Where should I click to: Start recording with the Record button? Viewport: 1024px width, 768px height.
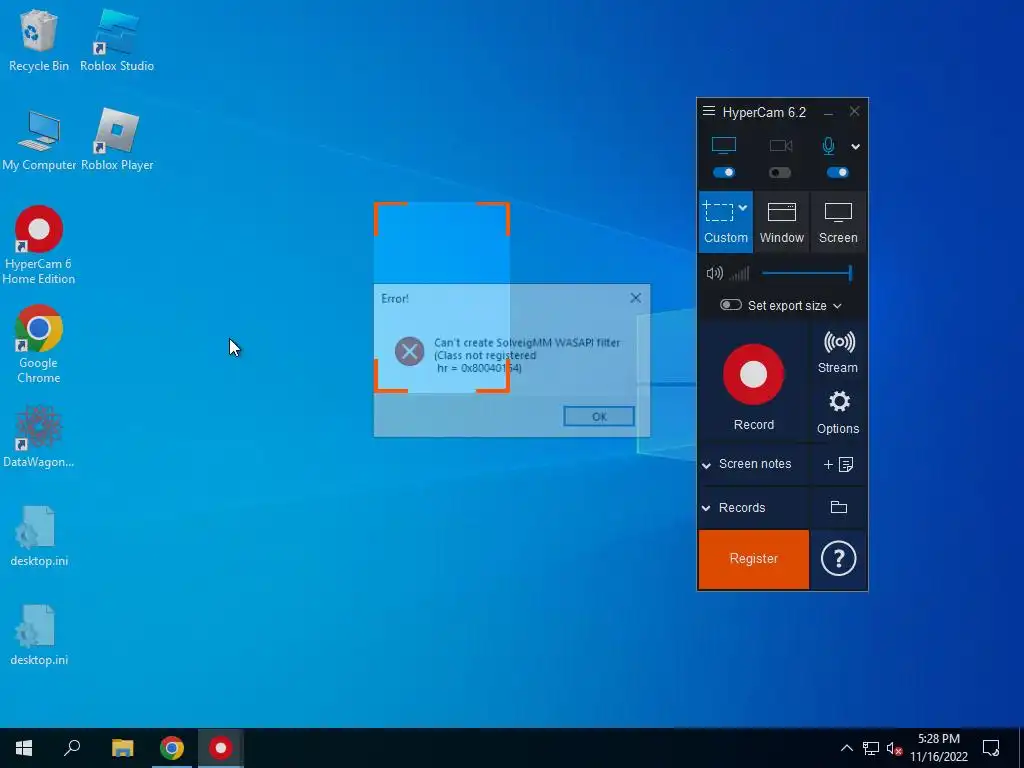click(x=753, y=374)
